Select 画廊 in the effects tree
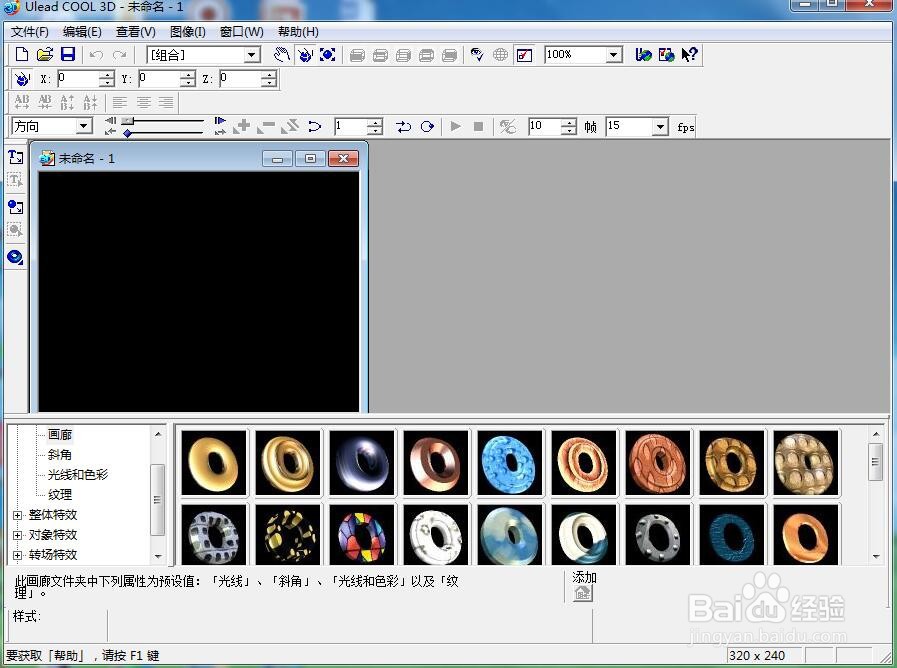 [x=59, y=435]
